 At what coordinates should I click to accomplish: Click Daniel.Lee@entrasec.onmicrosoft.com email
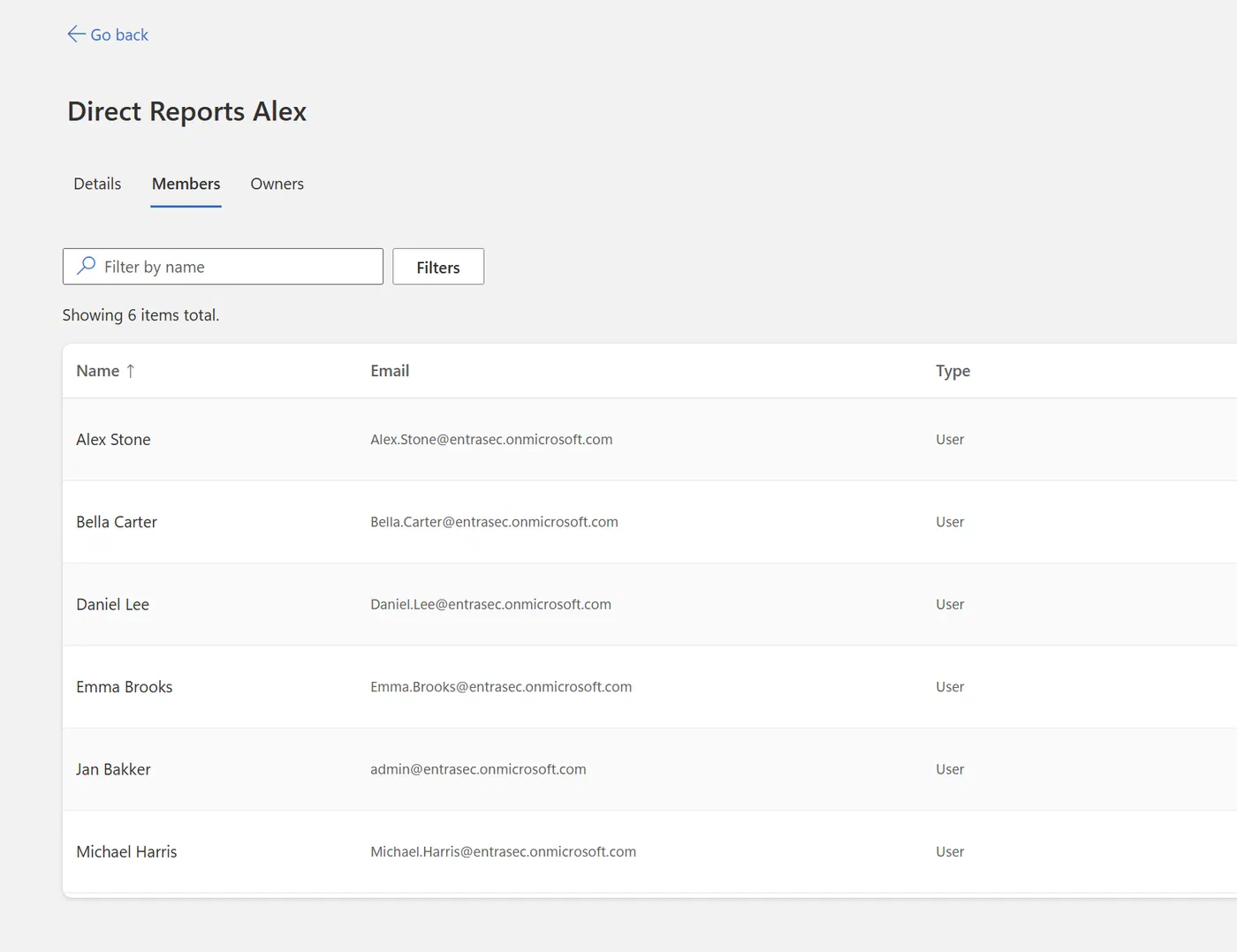(490, 604)
